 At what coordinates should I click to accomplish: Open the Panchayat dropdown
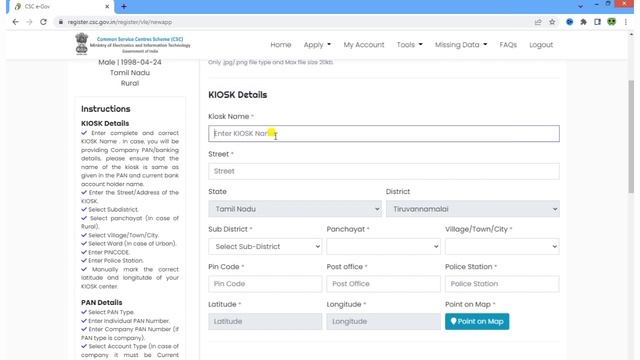click(383, 246)
